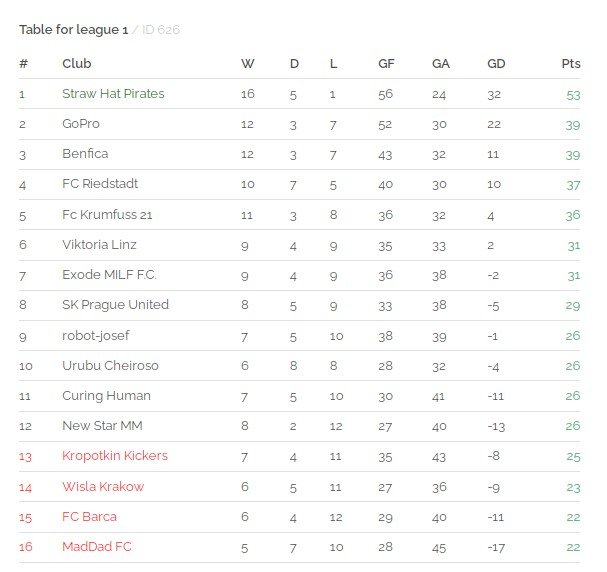Viewport: 607px width, 572px height.
Task: Select SK Prague United club
Action: point(115,305)
